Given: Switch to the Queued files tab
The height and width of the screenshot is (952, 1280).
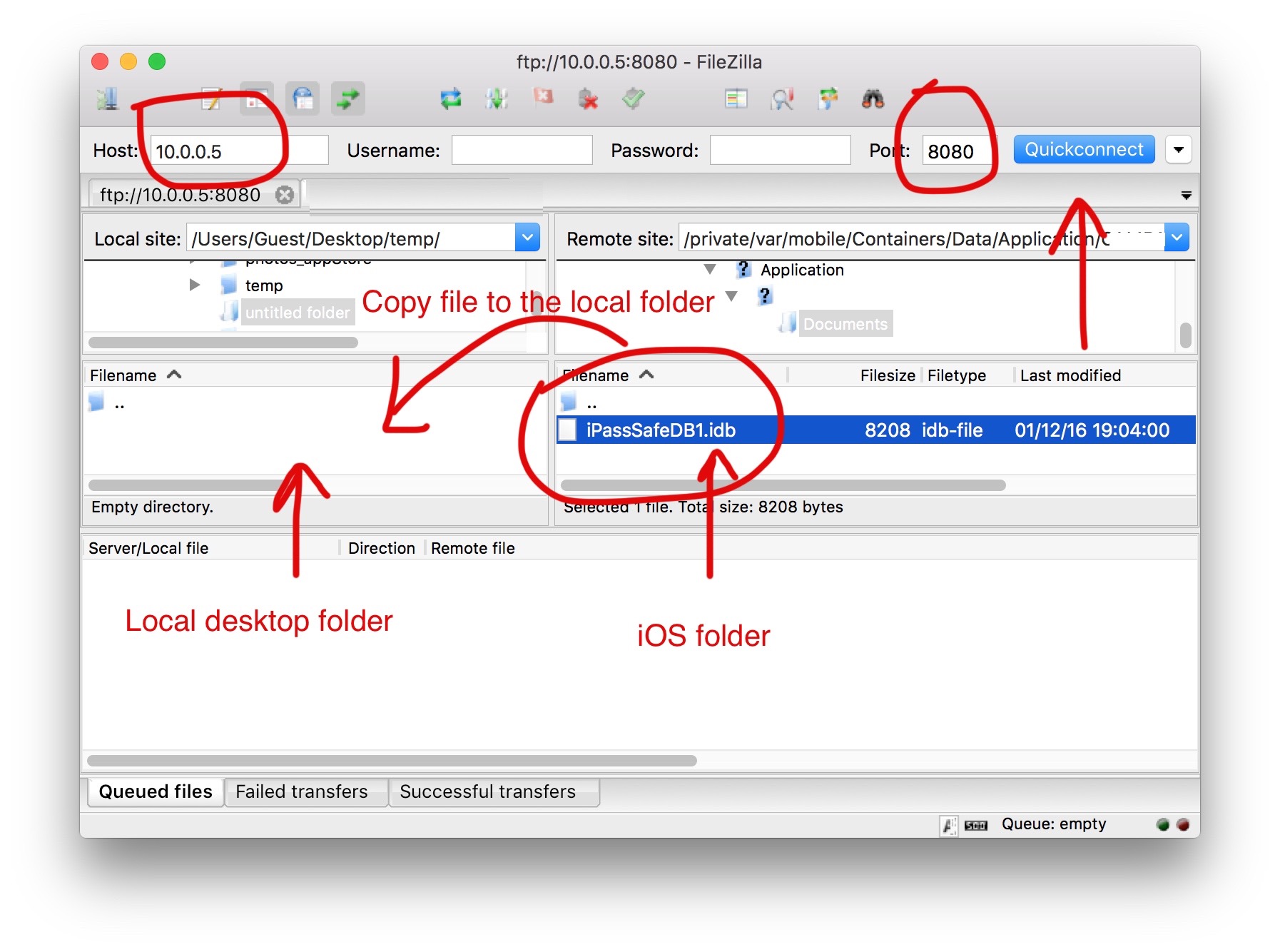Looking at the screenshot, I should point(156,791).
